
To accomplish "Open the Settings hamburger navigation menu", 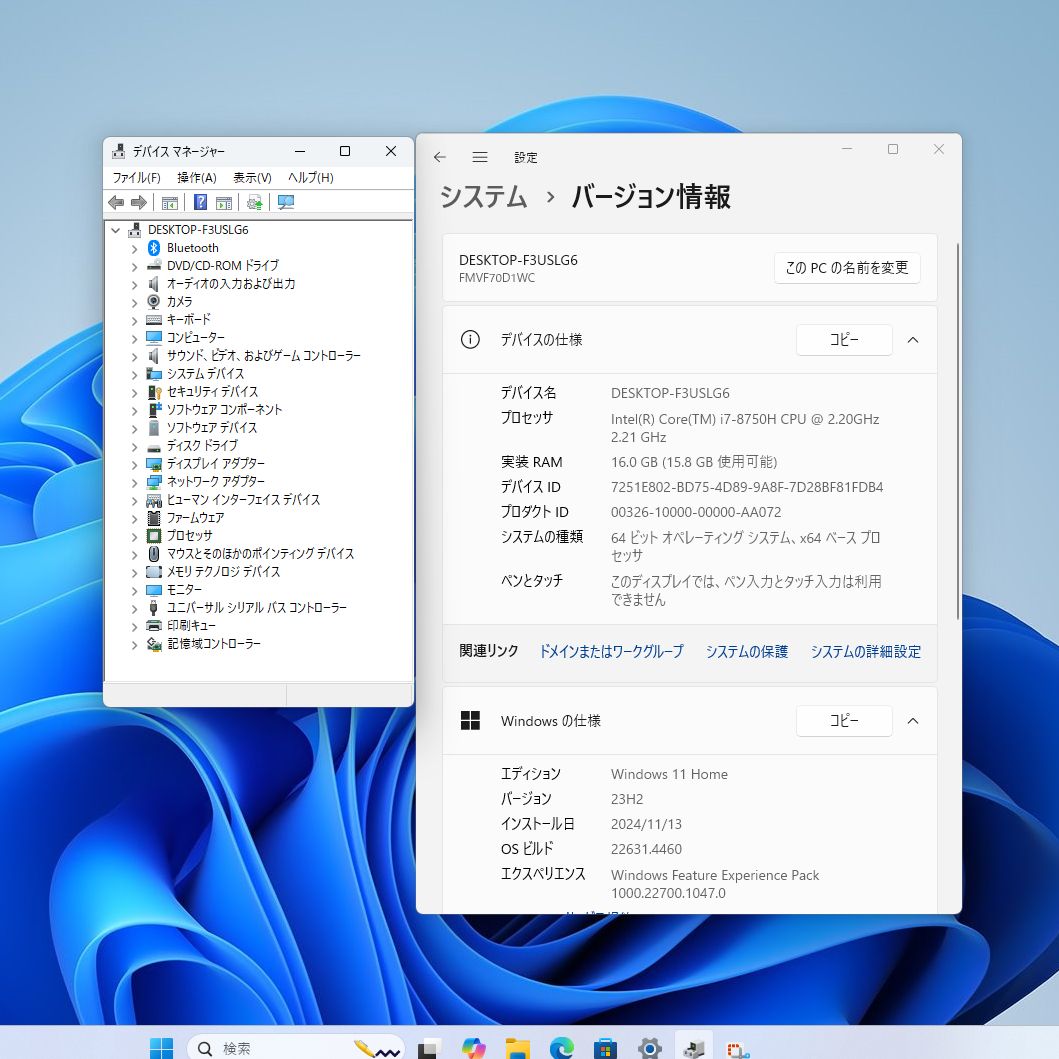I will pyautogui.click(x=480, y=157).
